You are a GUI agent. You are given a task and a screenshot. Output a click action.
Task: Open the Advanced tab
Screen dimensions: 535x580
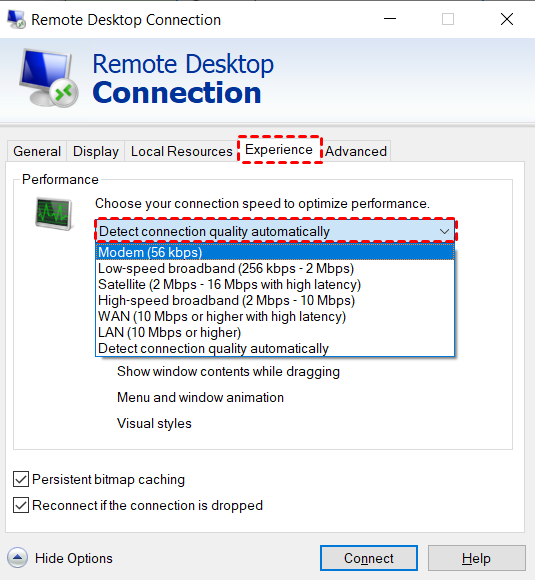pyautogui.click(x=356, y=151)
